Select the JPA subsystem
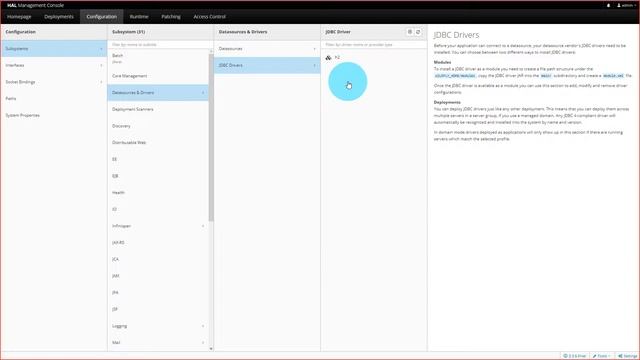The height and width of the screenshot is (360, 640). click(158, 293)
